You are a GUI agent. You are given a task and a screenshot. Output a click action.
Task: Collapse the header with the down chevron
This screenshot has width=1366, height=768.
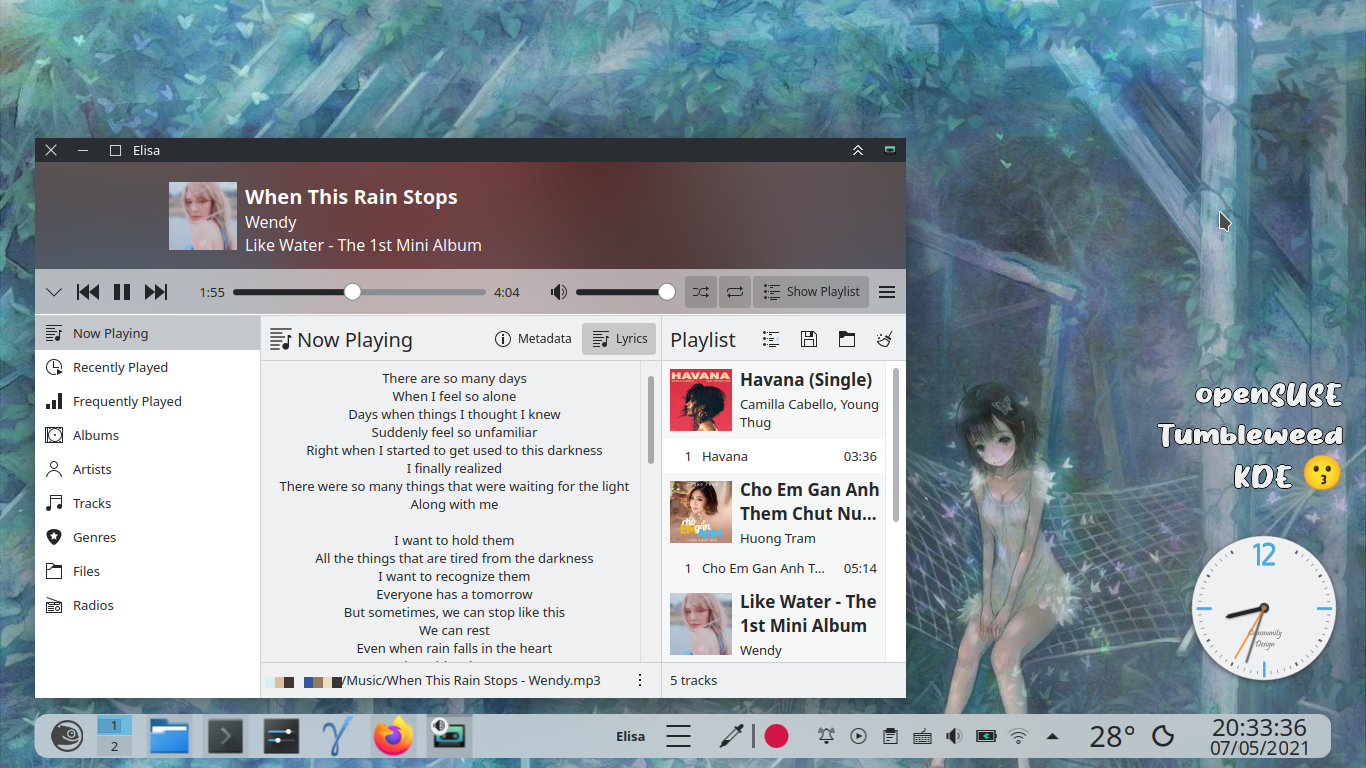tap(54, 292)
